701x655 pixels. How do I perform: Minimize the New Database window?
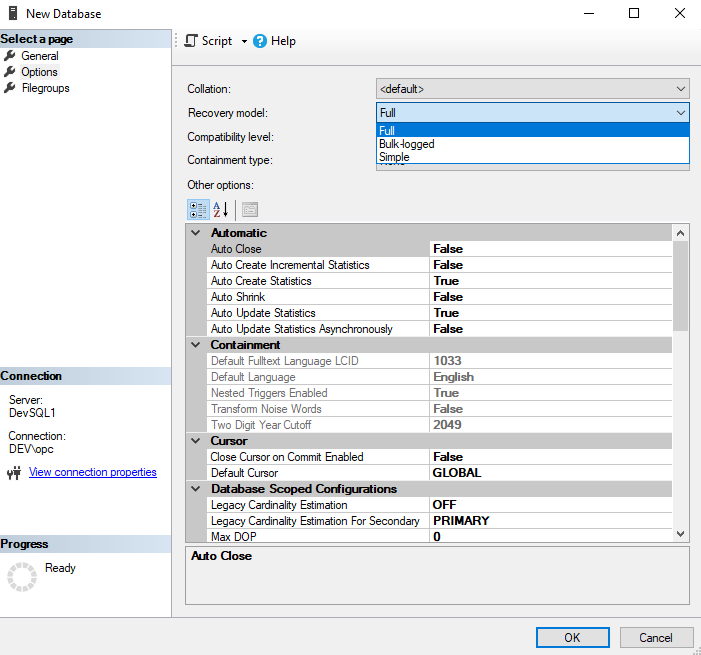(x=589, y=13)
